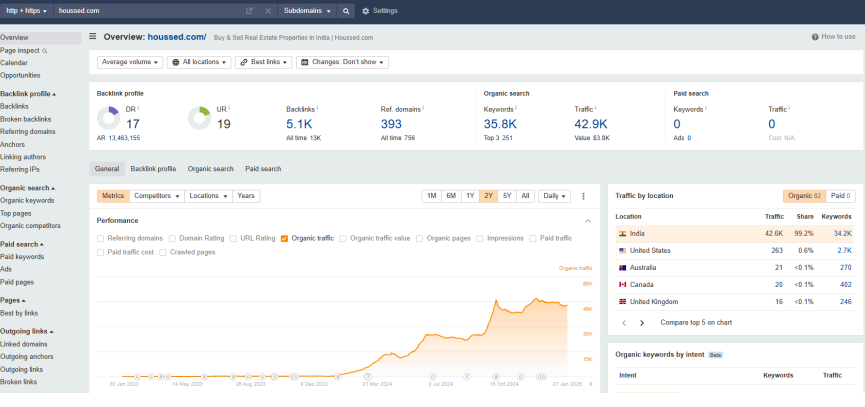The height and width of the screenshot is (407, 865).
Task: Clear the houssed.com search field
Action: [x=268, y=10]
